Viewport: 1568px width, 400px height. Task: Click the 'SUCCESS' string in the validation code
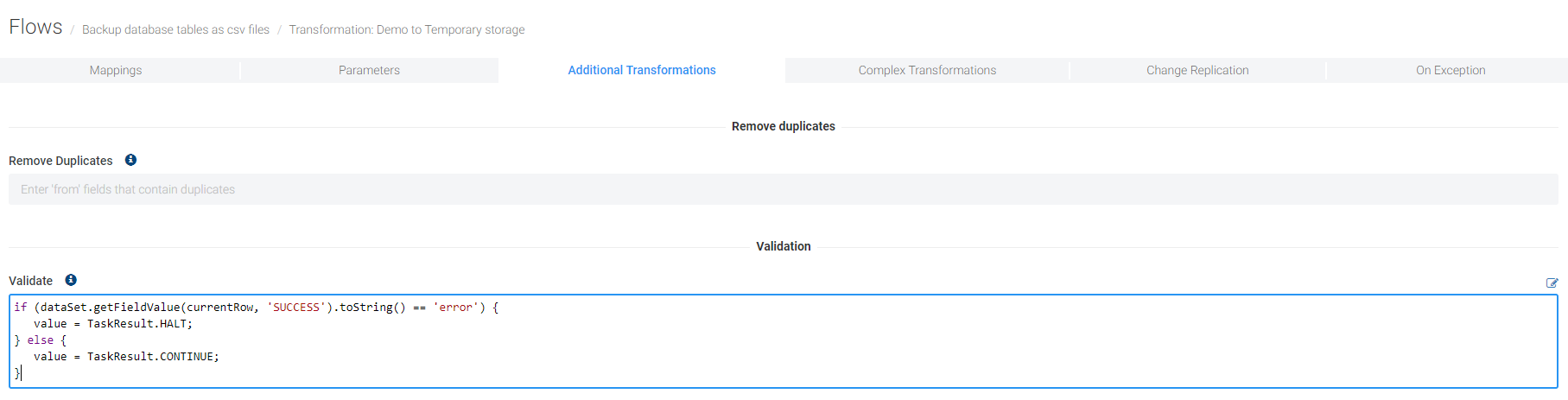[x=296, y=308]
